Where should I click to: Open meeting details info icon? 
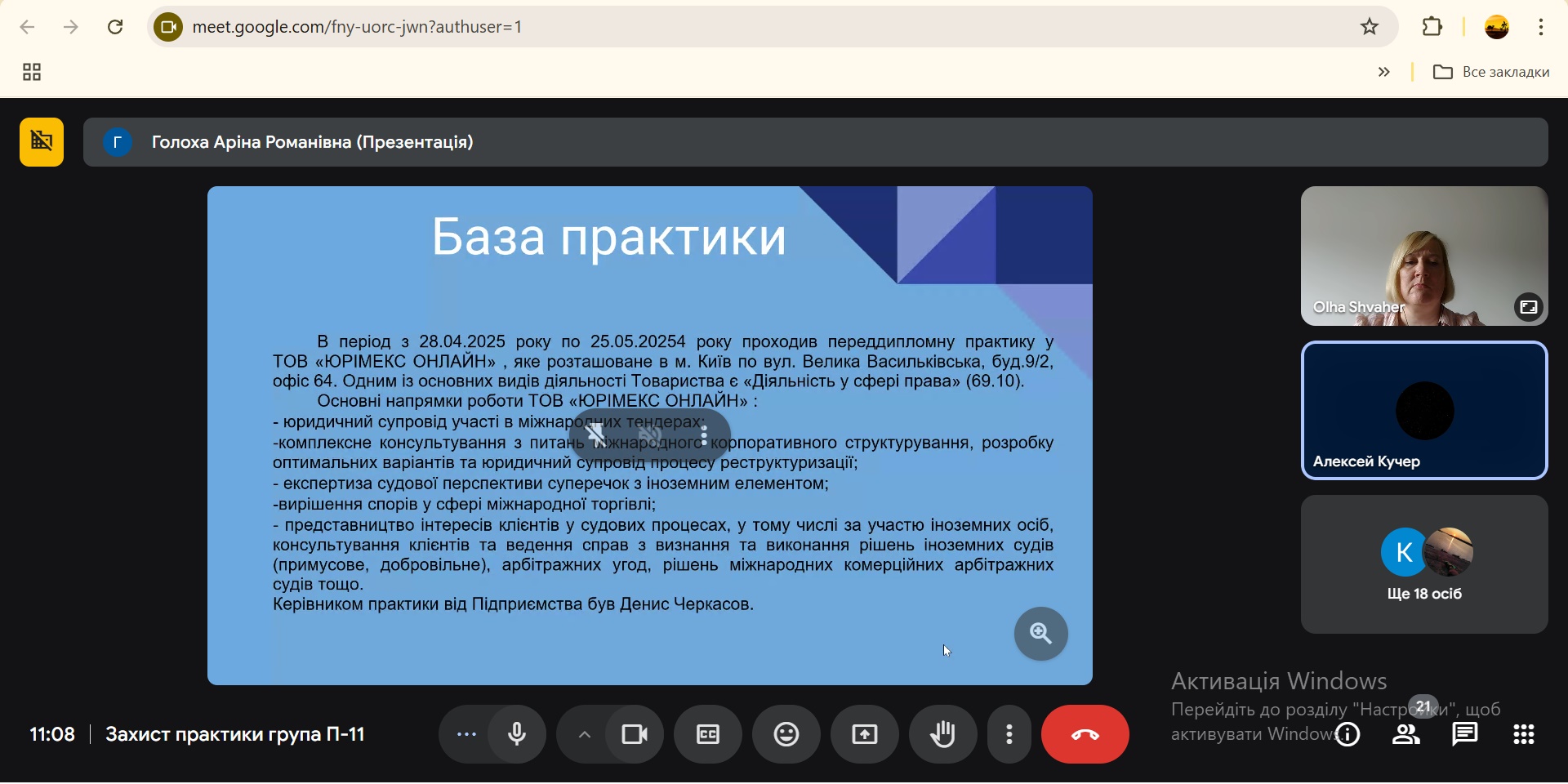1347,736
